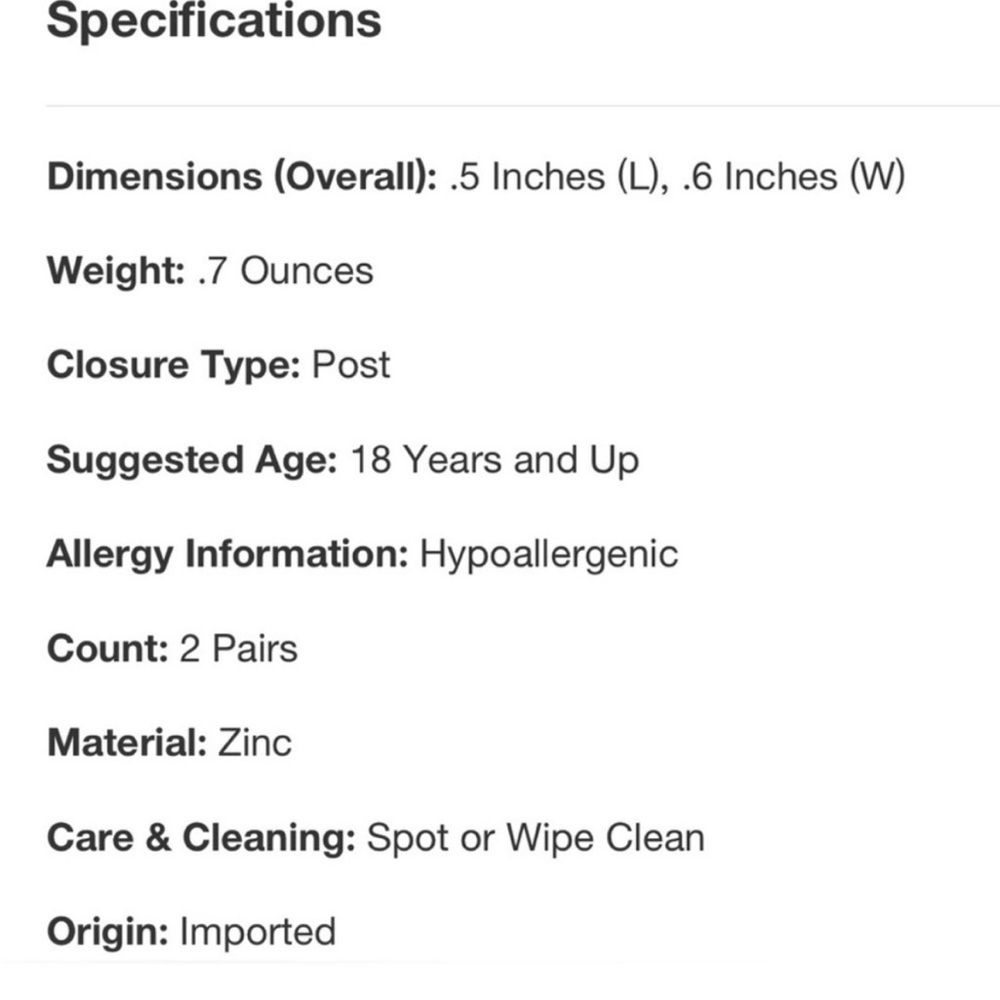This screenshot has width=1000, height=1000.
Task: Click the 2 Pairs value
Action: point(239,649)
